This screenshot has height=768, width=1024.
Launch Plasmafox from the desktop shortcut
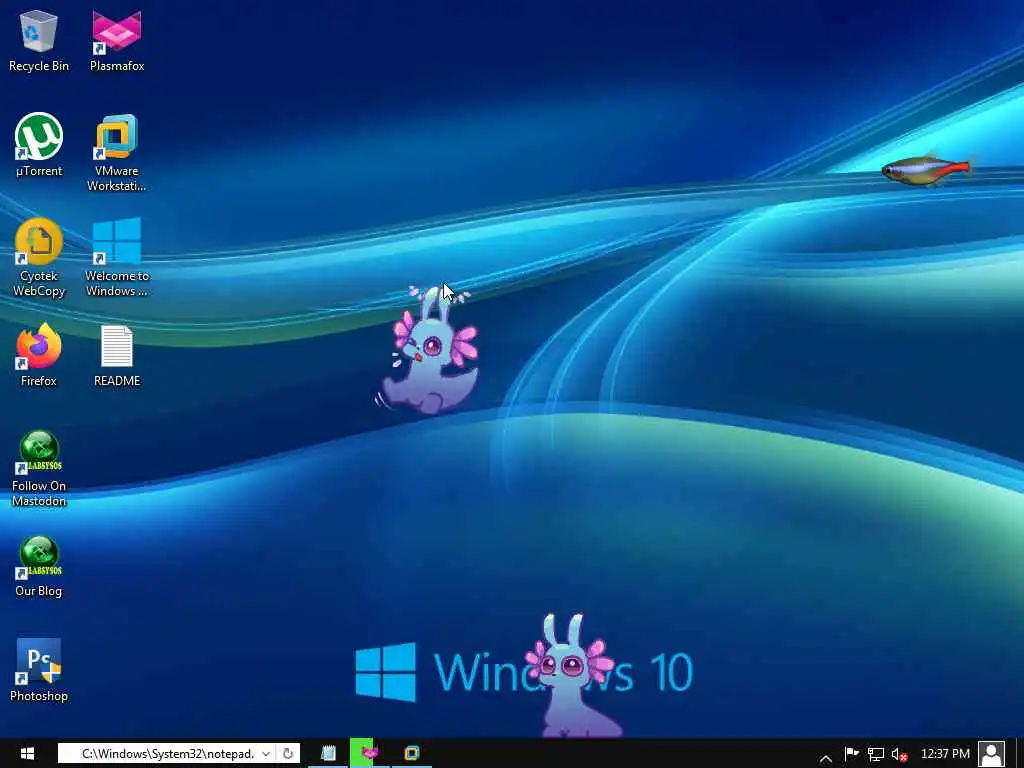[117, 40]
